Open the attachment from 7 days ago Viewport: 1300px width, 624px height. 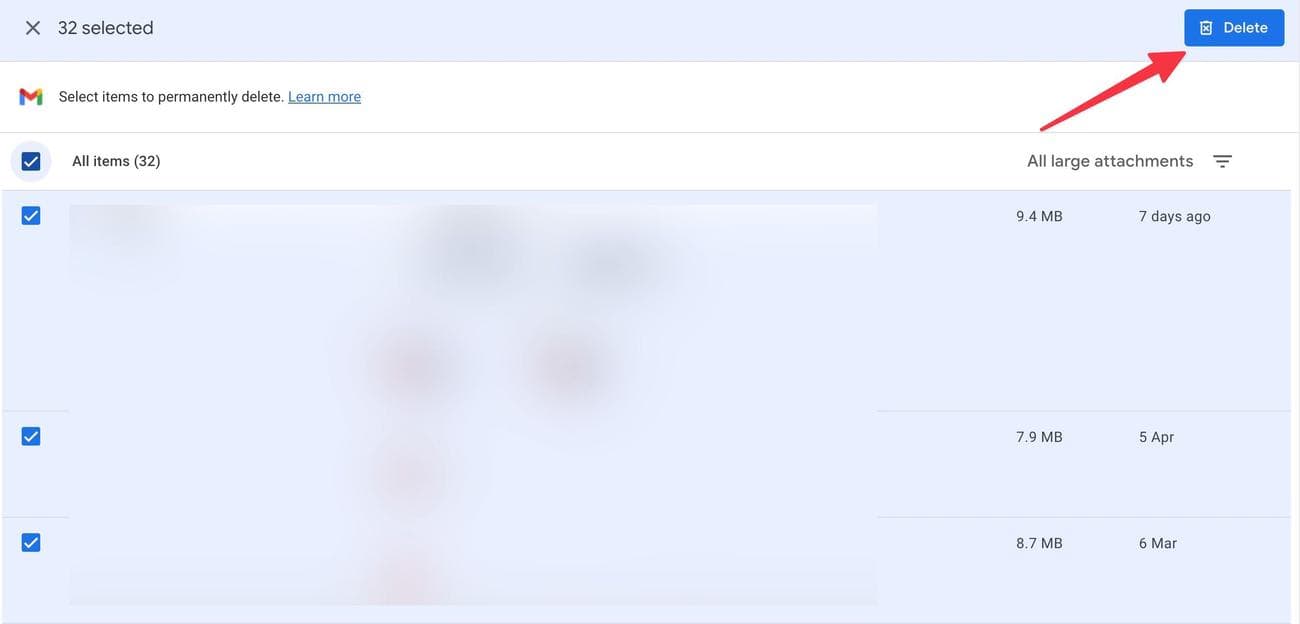tap(1174, 216)
